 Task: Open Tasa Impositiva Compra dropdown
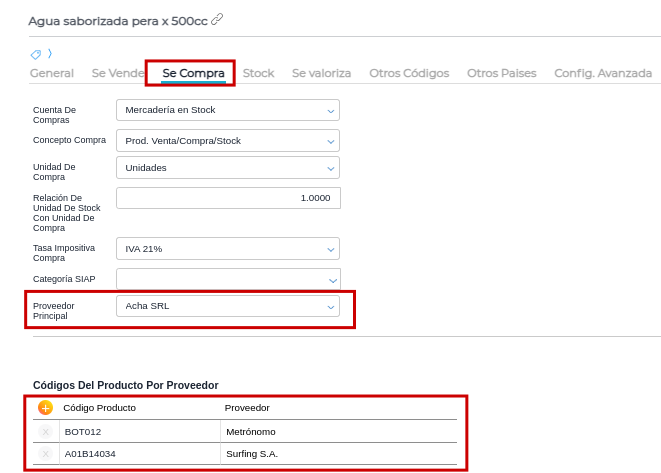click(228, 248)
